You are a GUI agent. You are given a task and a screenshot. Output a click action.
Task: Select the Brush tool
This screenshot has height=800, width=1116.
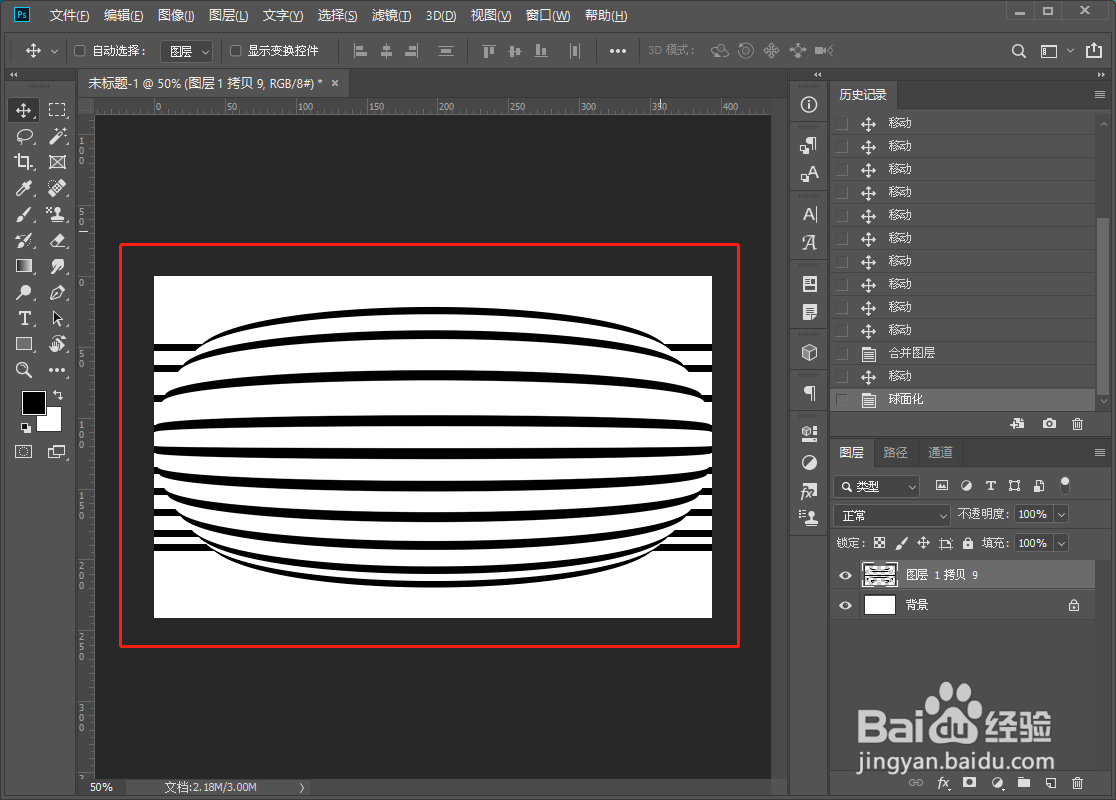(24, 214)
